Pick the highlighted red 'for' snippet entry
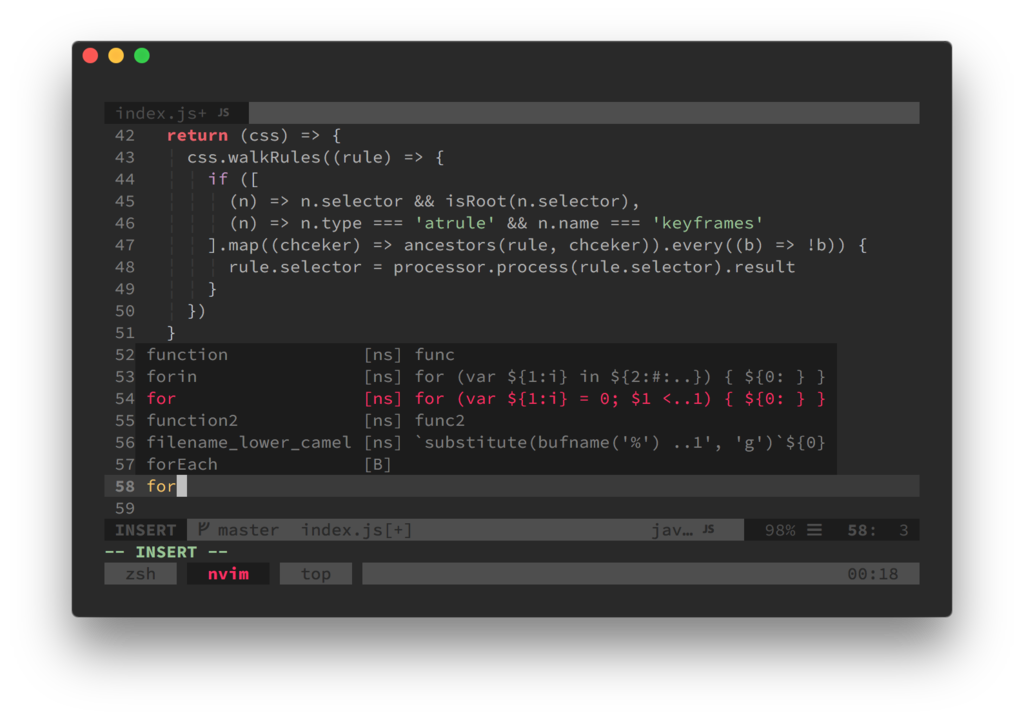 coord(486,399)
